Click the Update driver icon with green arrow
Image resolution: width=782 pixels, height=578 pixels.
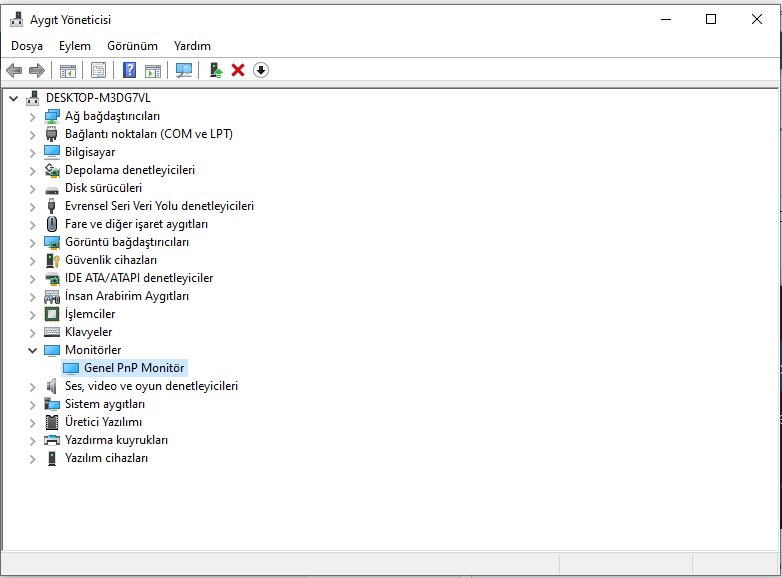pyautogui.click(x=215, y=70)
